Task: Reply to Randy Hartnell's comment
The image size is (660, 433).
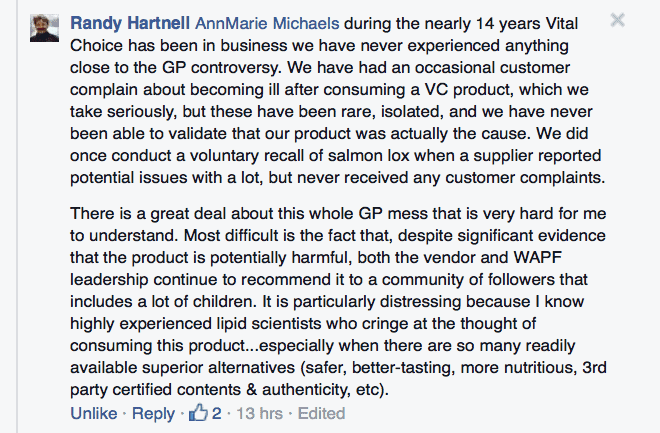Action: click(153, 413)
